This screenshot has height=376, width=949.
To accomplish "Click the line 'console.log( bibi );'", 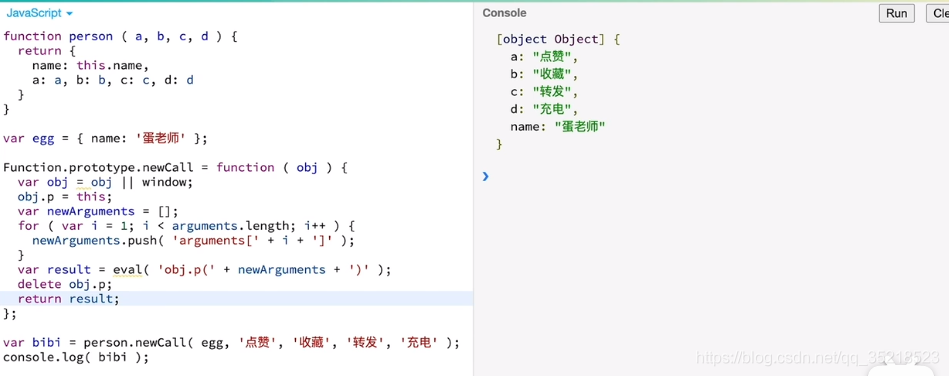I will [76, 357].
